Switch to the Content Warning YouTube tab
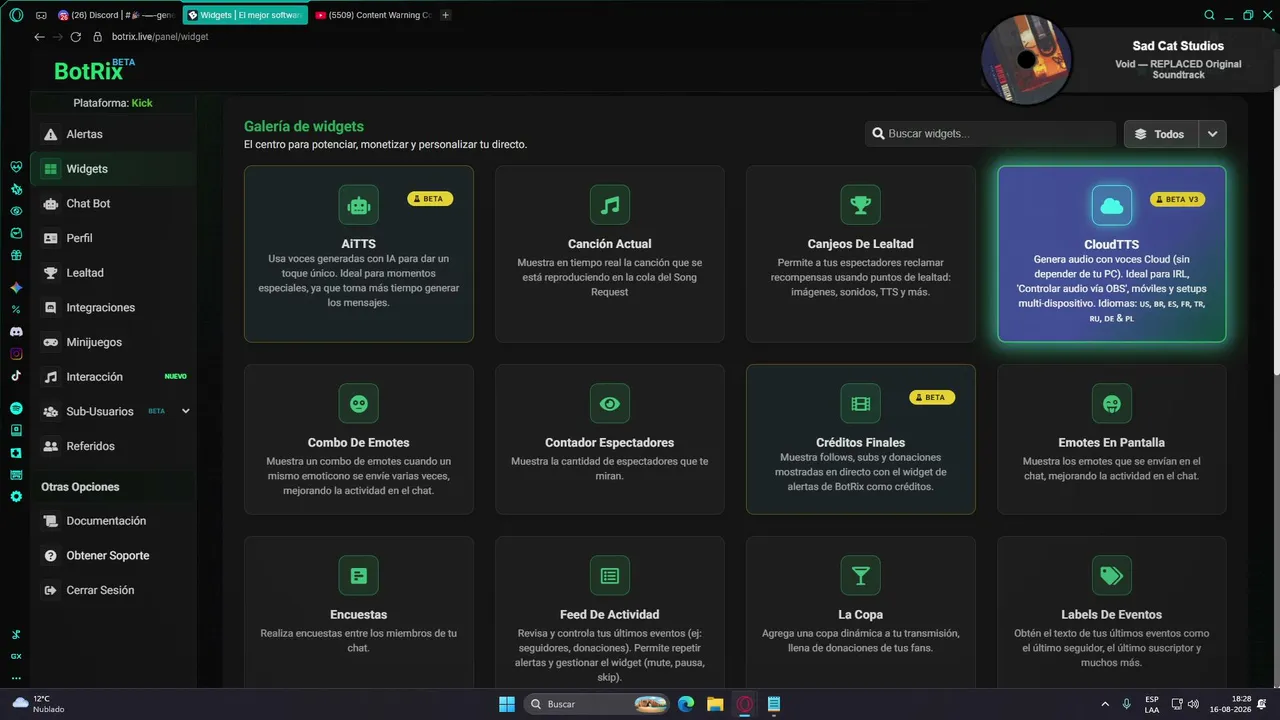This screenshot has width=1280, height=720. [x=373, y=15]
